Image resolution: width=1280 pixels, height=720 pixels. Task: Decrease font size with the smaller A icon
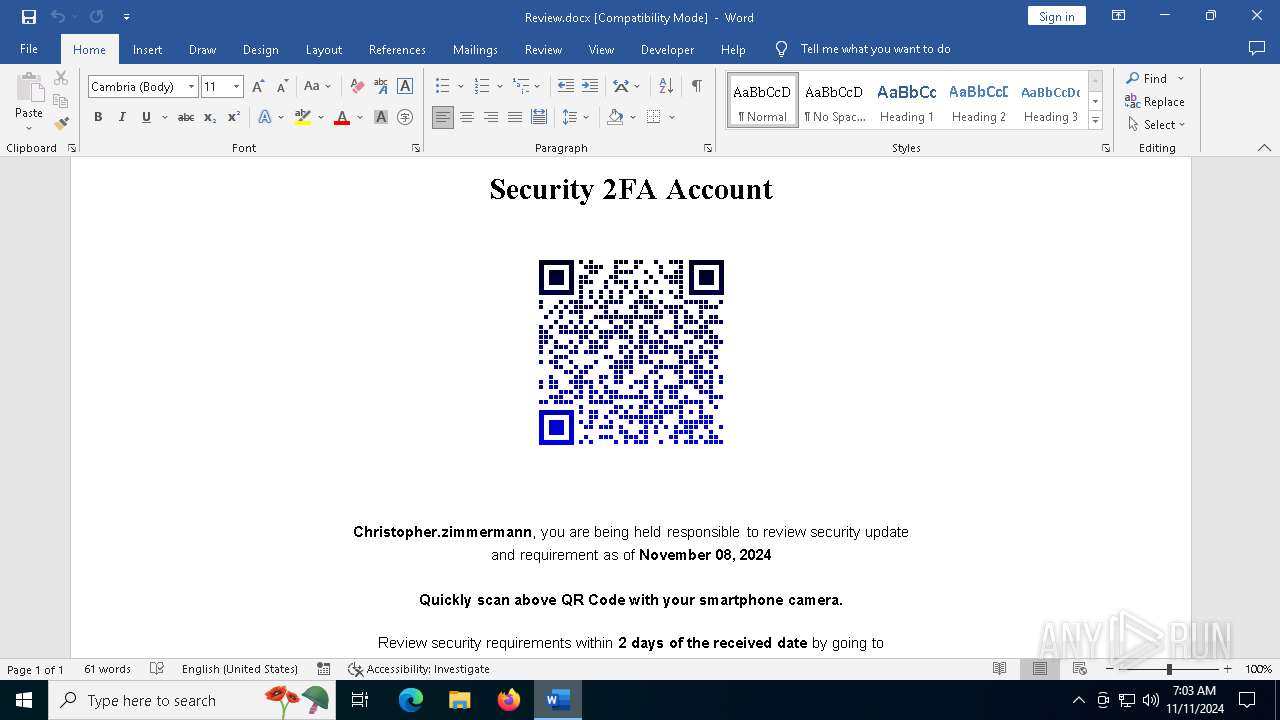pyautogui.click(x=282, y=86)
